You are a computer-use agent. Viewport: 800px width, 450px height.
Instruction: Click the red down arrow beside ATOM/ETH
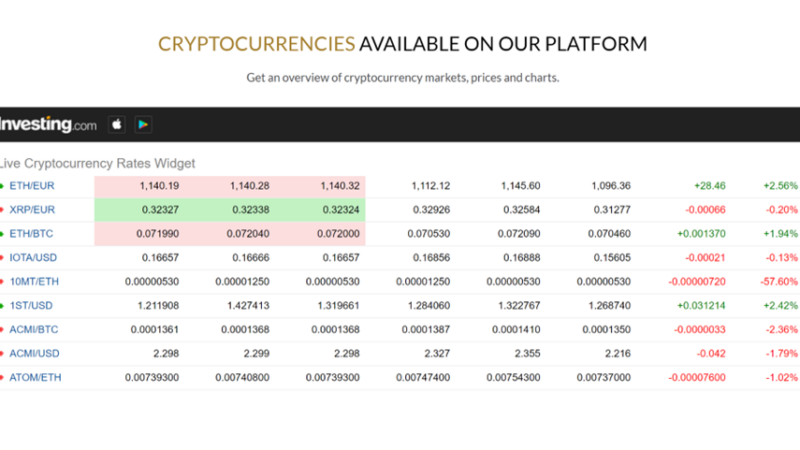(2, 378)
